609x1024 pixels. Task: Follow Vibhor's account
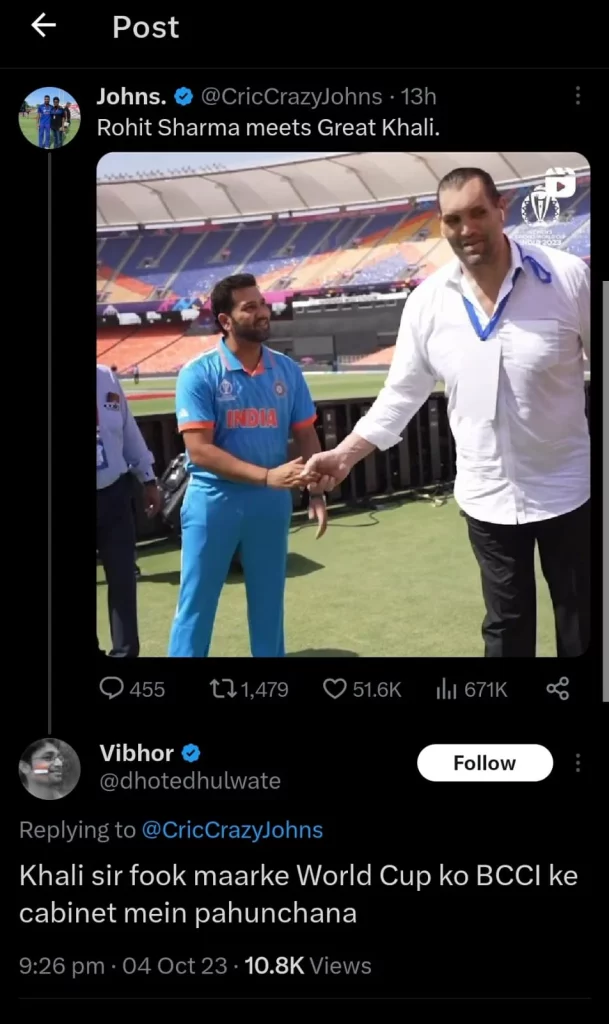point(484,763)
